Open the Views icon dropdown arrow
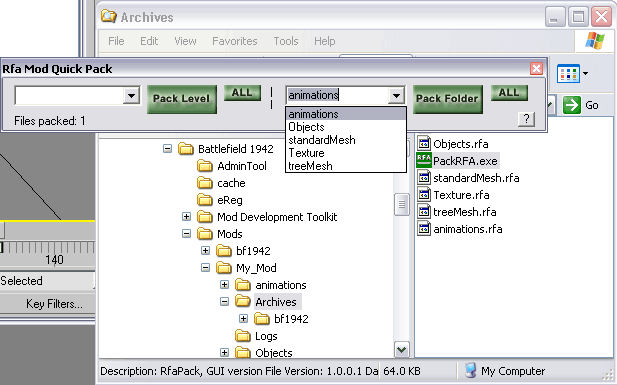617x385 pixels. click(x=586, y=73)
